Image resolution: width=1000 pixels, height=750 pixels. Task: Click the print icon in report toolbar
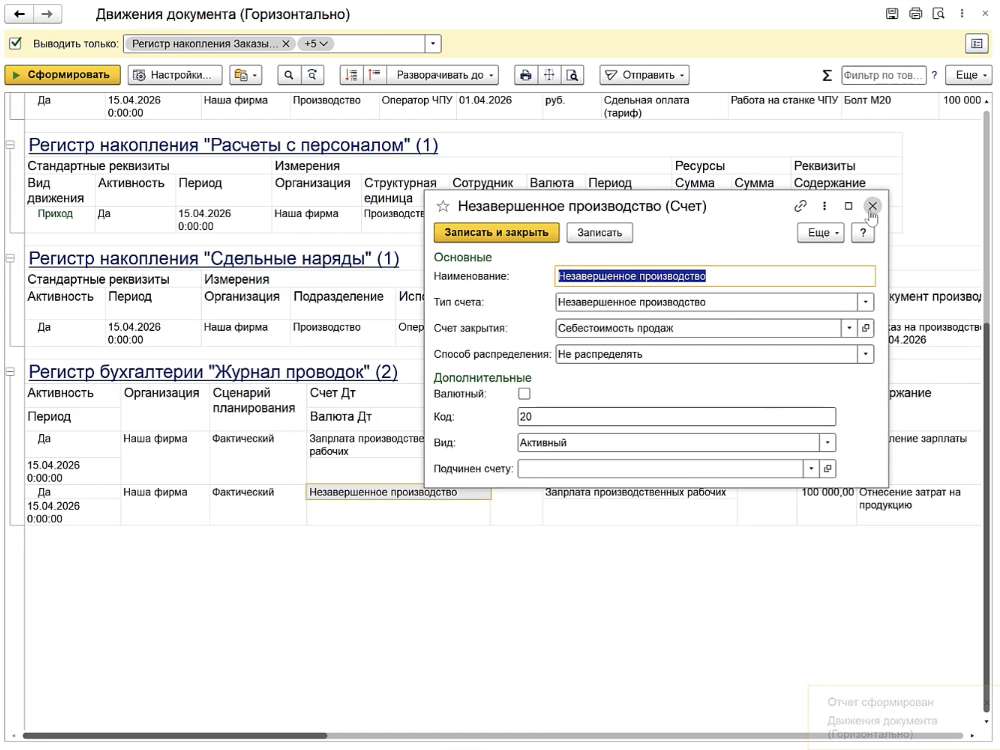(525, 75)
